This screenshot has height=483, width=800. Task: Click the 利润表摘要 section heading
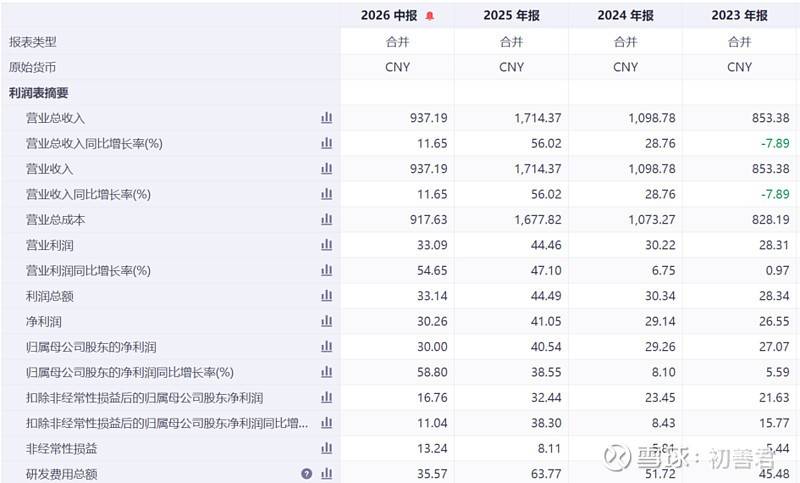tap(39, 93)
